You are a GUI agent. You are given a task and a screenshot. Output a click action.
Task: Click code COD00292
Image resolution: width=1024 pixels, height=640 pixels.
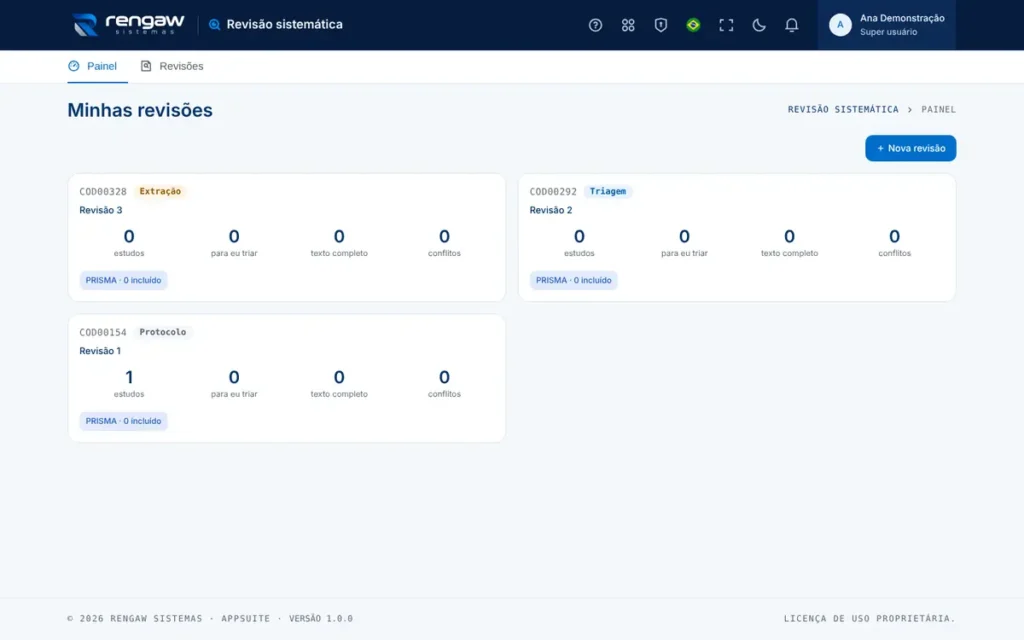click(552, 191)
